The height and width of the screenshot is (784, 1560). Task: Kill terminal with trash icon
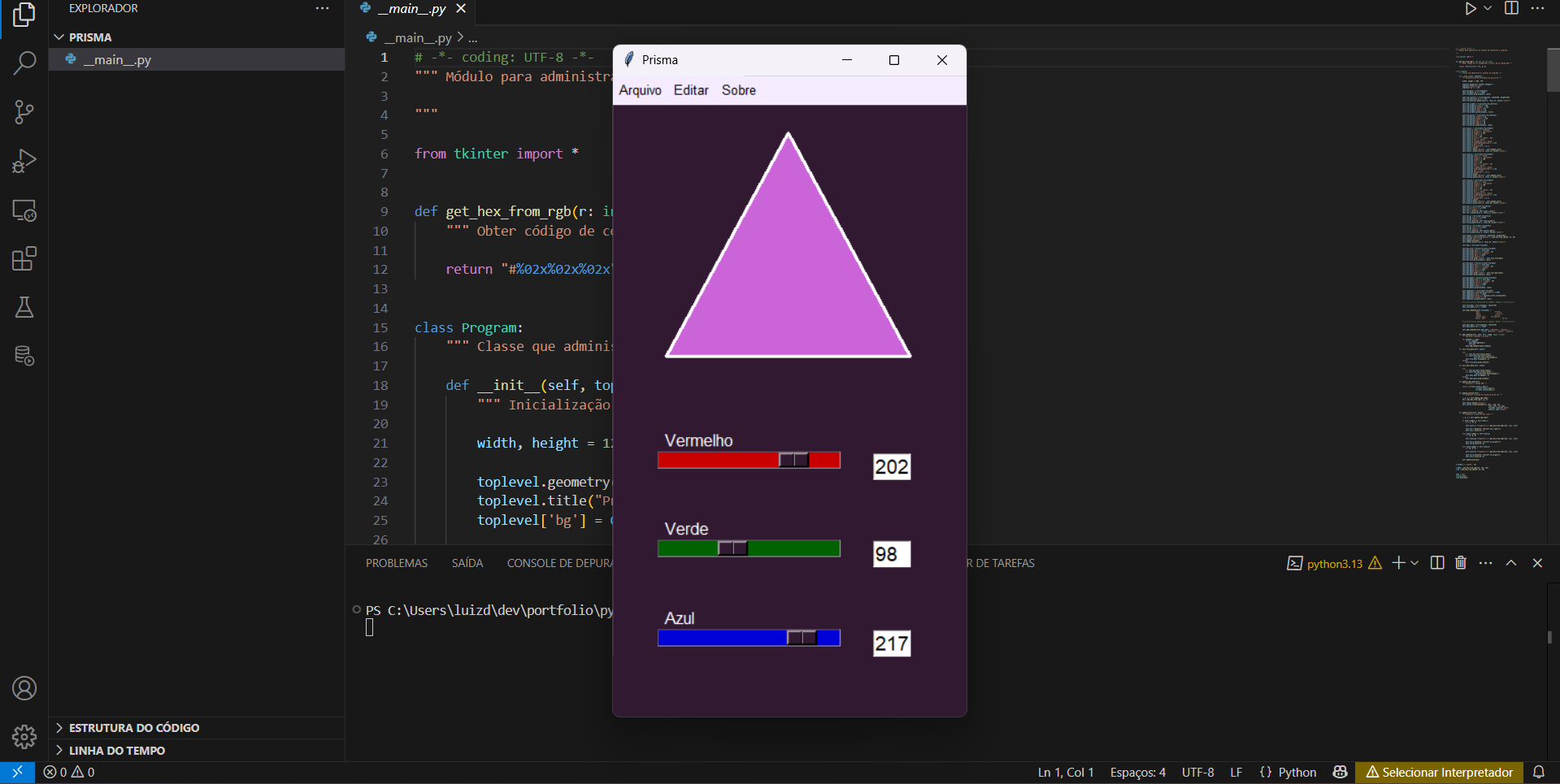[x=1461, y=563]
